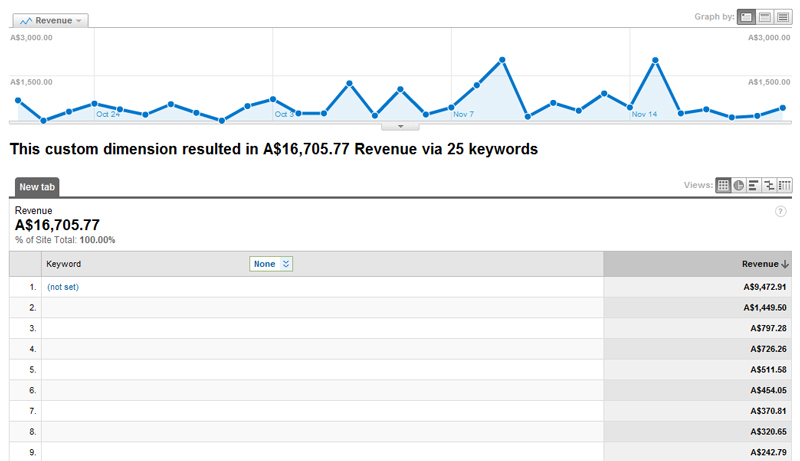Switch to table data view

coord(723,185)
